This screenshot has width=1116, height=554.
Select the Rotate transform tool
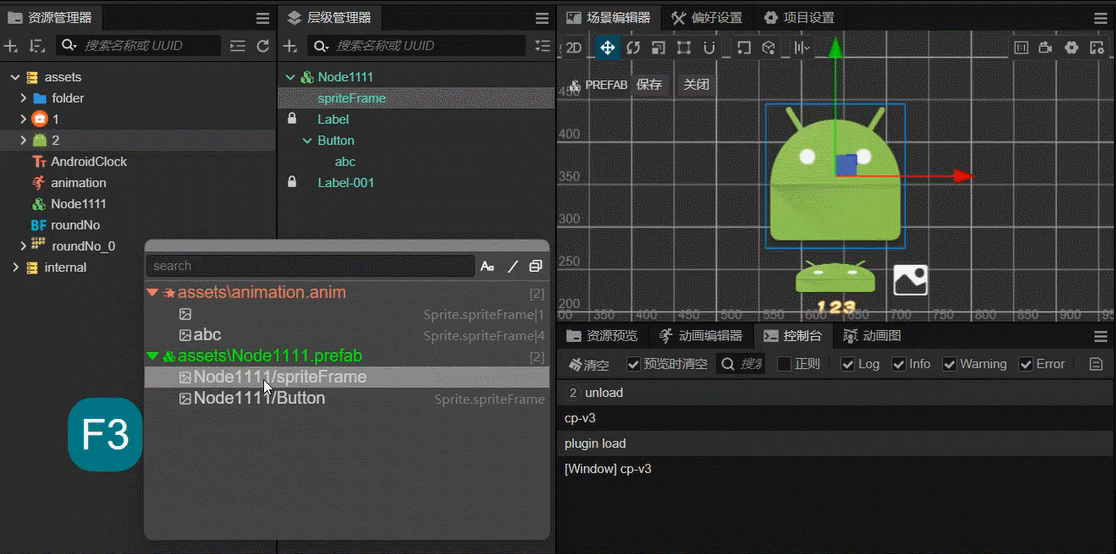tap(633, 48)
